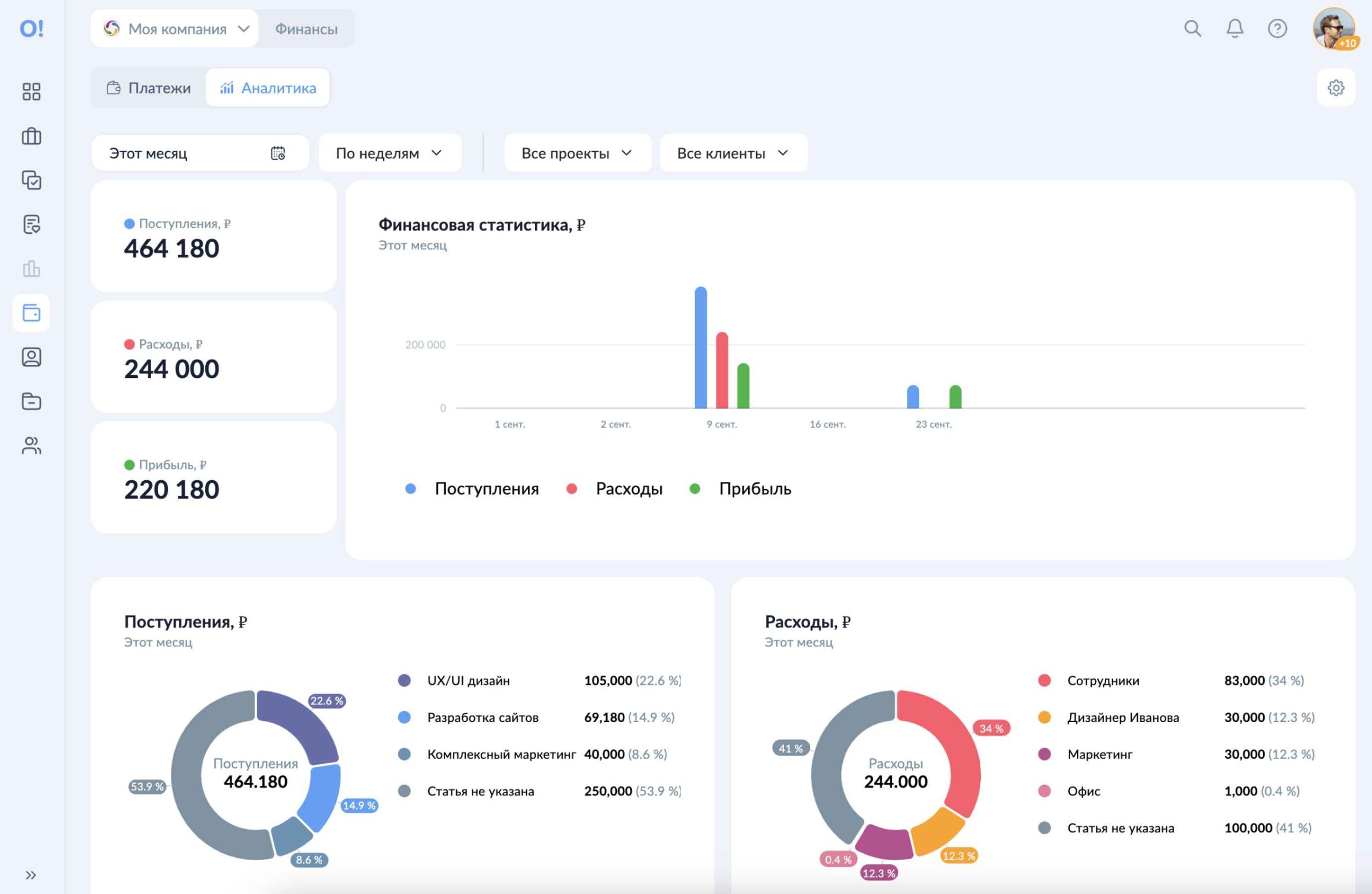Expand the По неделям dropdown
Screen dimensions: 1372x894
tap(390, 153)
